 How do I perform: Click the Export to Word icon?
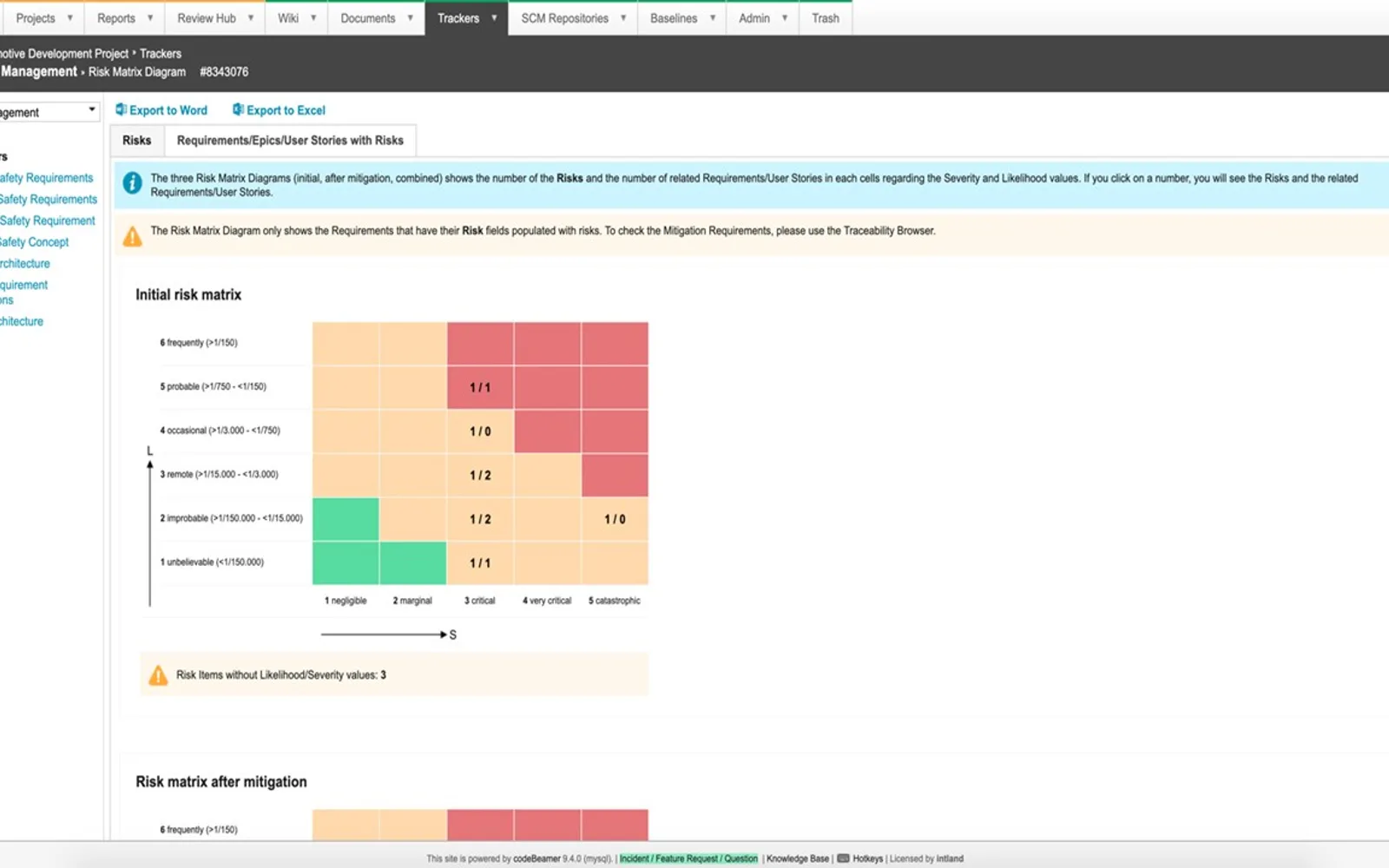pos(121,110)
